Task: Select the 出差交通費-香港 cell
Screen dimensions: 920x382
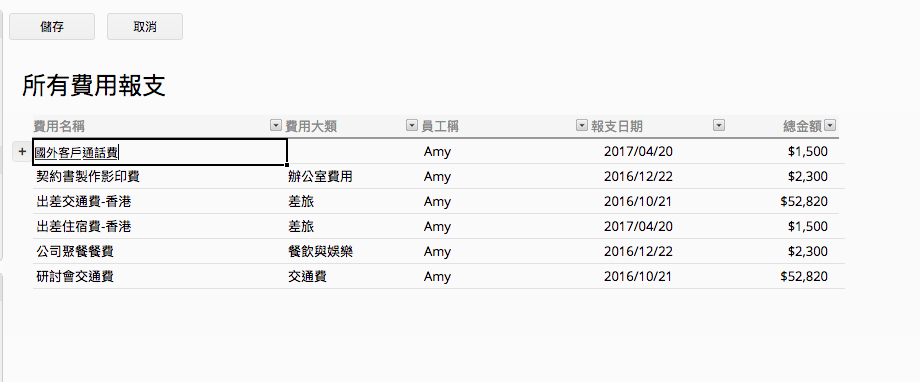Action: pos(83,202)
